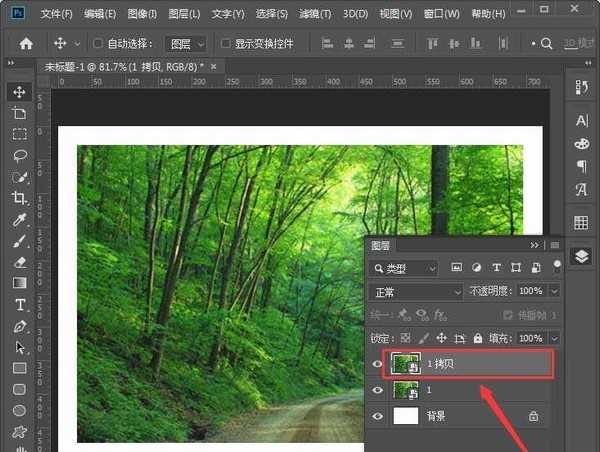The width and height of the screenshot is (600, 452).
Task: Select the layer 1 thumbnail
Action: [406, 390]
